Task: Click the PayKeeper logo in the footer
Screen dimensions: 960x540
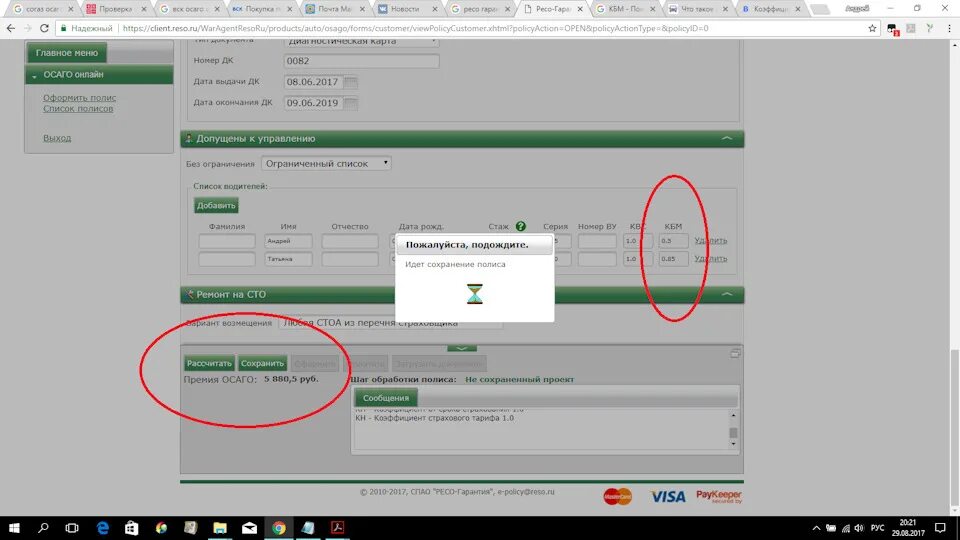Action: pyautogui.click(x=719, y=496)
